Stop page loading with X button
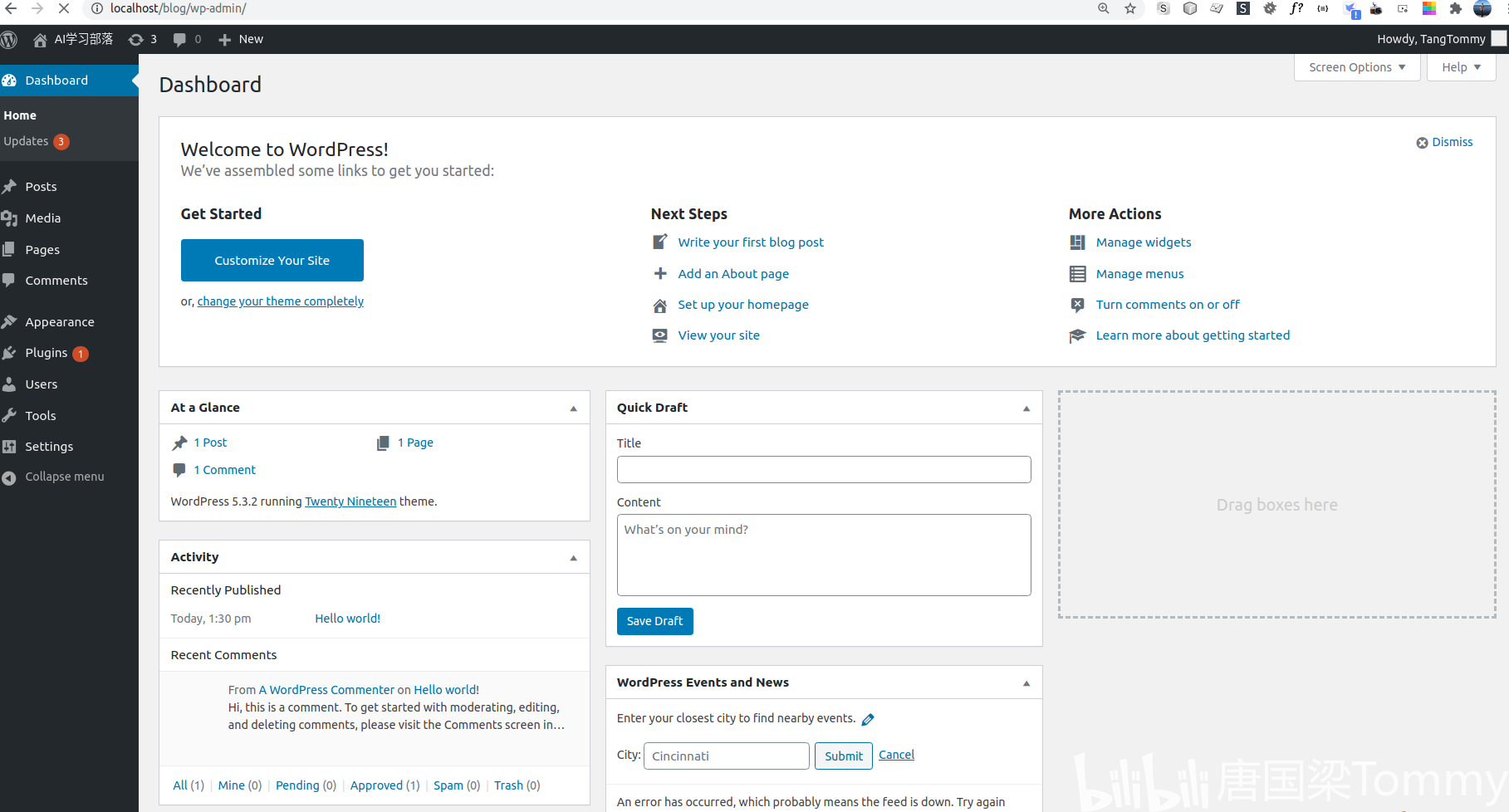This screenshot has height=812, width=1509. [63, 8]
